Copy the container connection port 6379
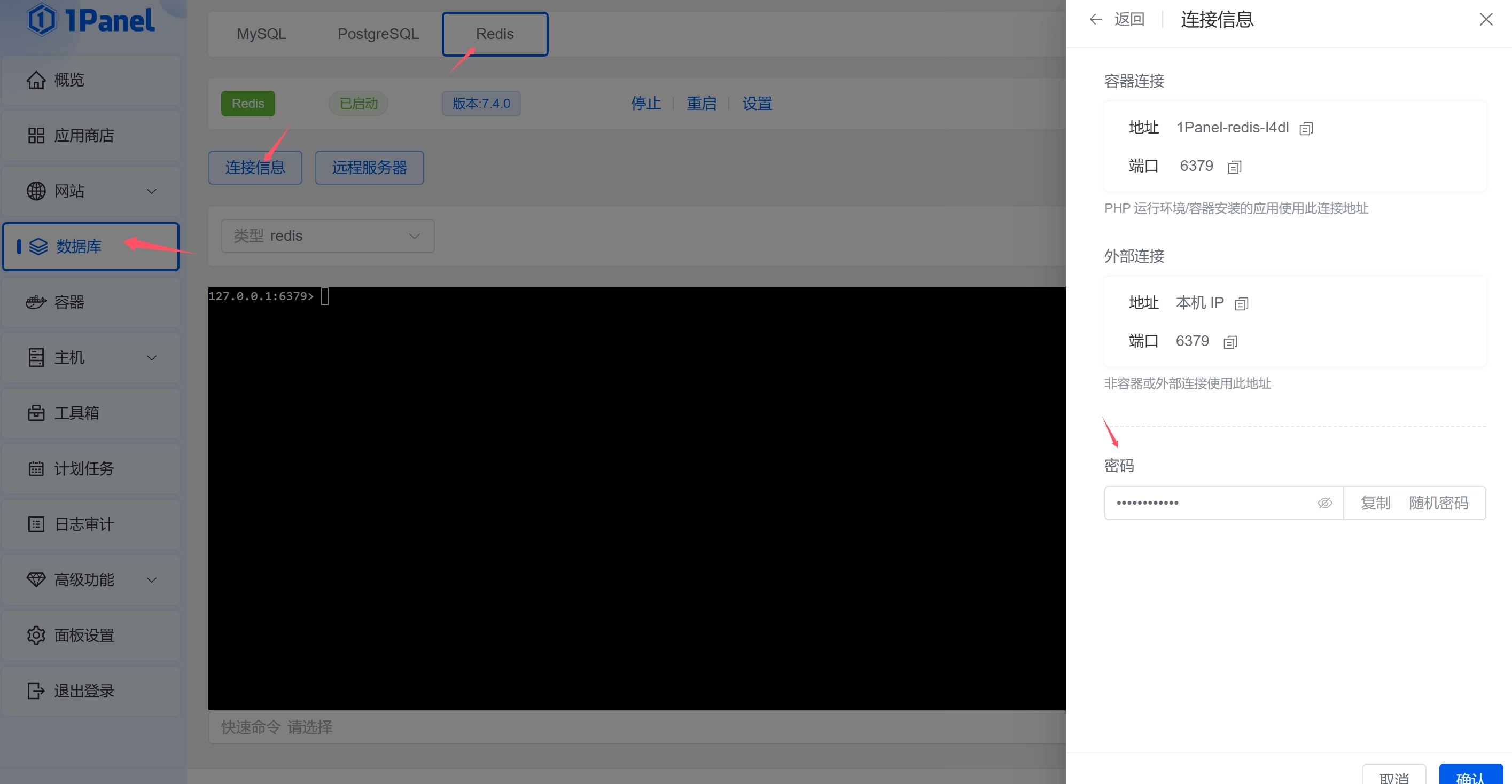1512x784 pixels. click(x=1234, y=167)
